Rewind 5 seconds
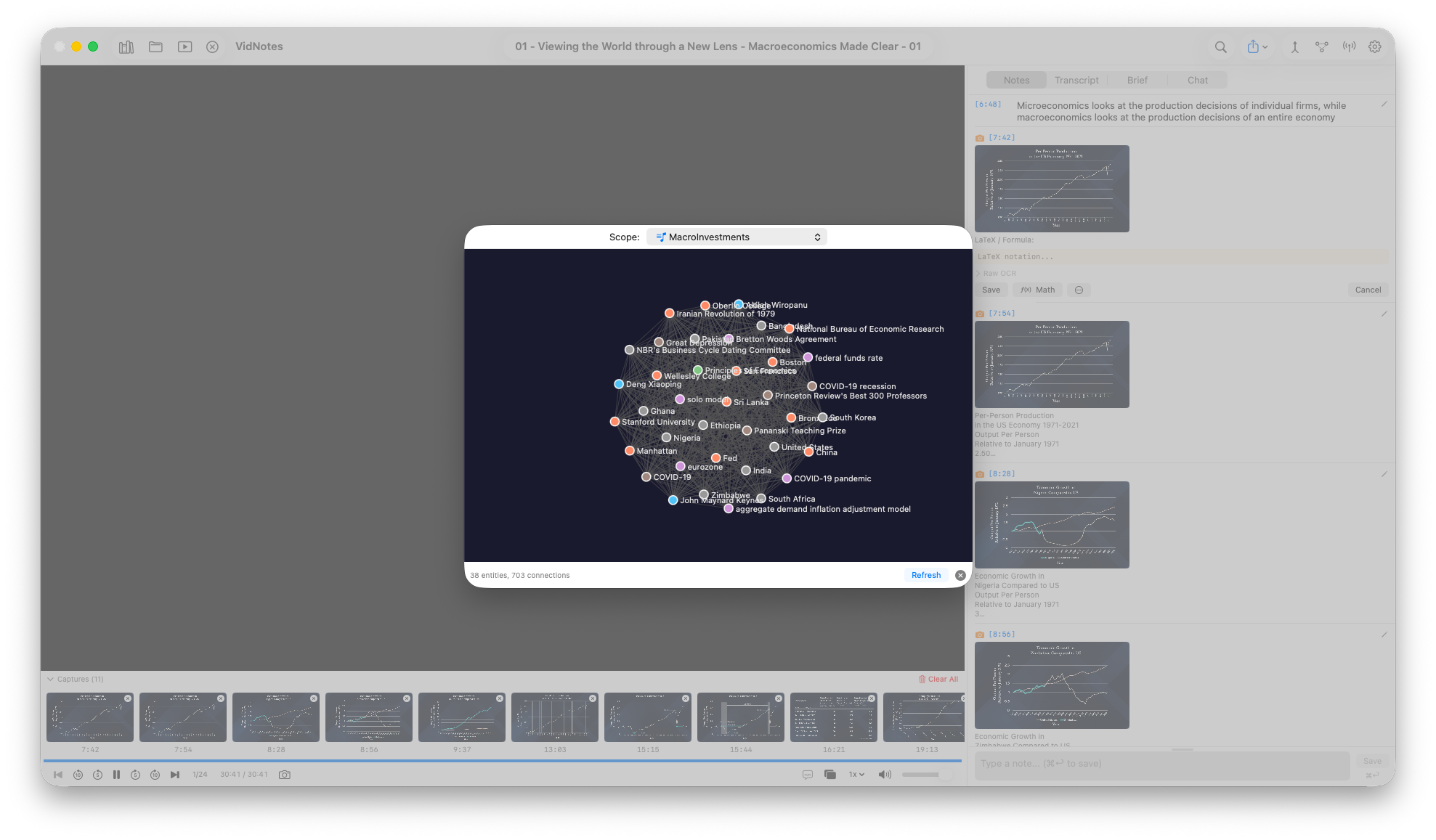 click(x=97, y=775)
